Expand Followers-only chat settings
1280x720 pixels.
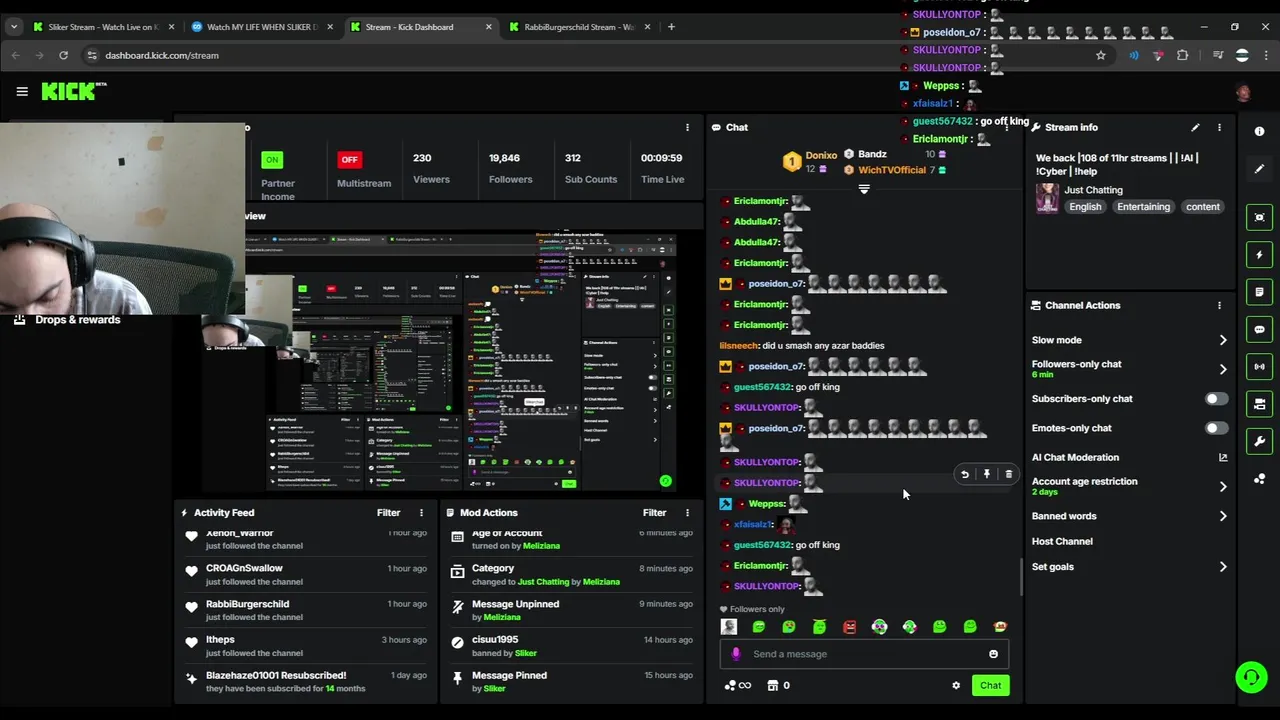(1222, 369)
